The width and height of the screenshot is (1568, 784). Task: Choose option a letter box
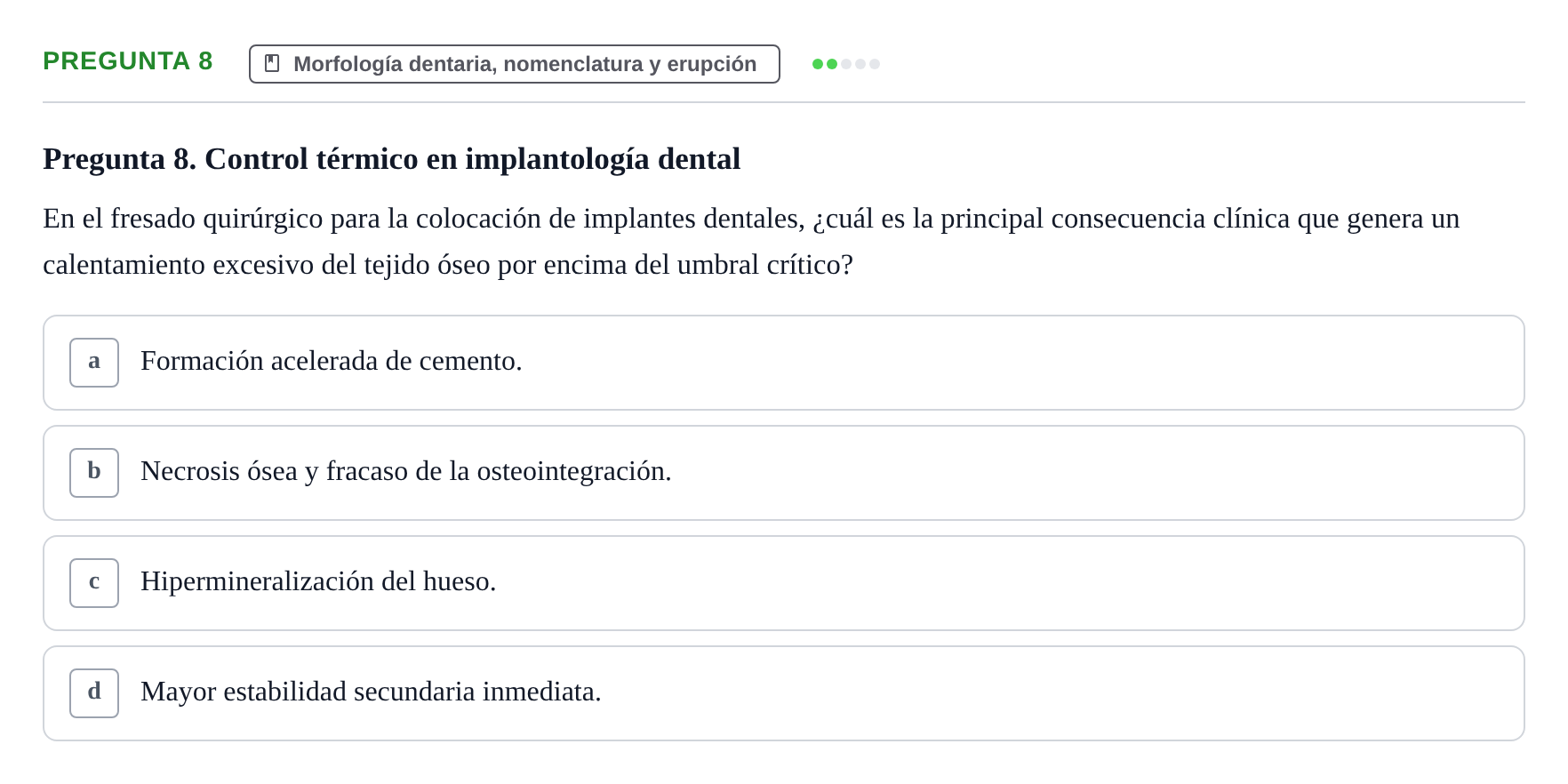94,363
